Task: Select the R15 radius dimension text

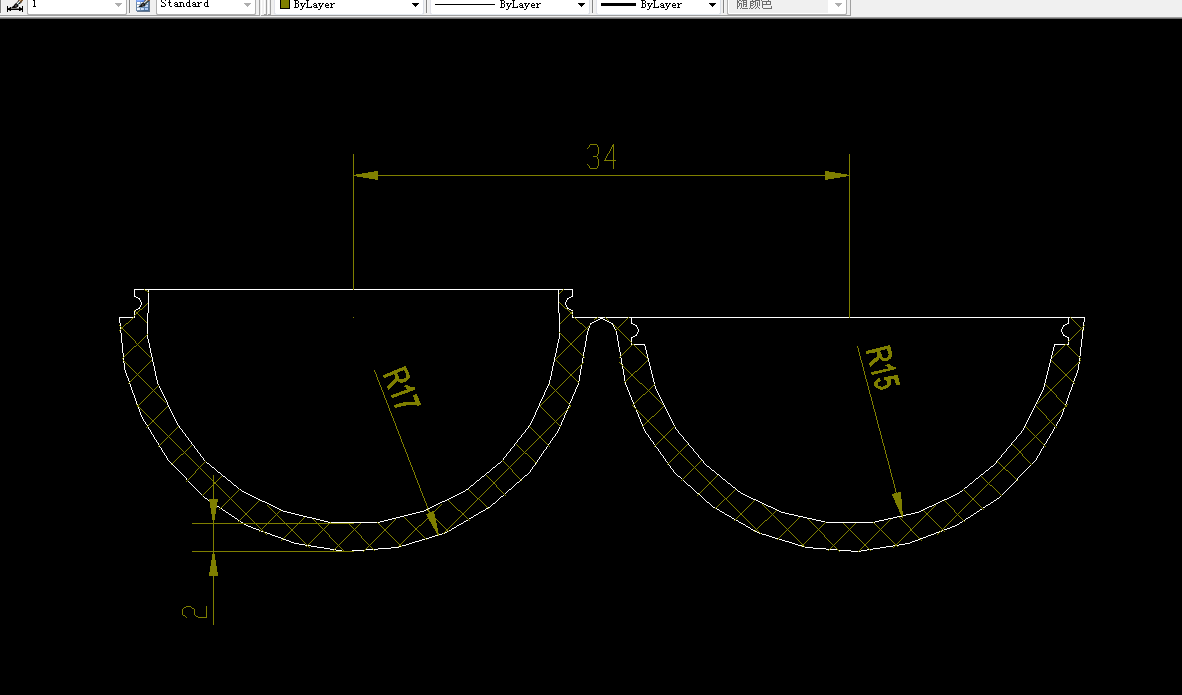Action: (x=882, y=367)
